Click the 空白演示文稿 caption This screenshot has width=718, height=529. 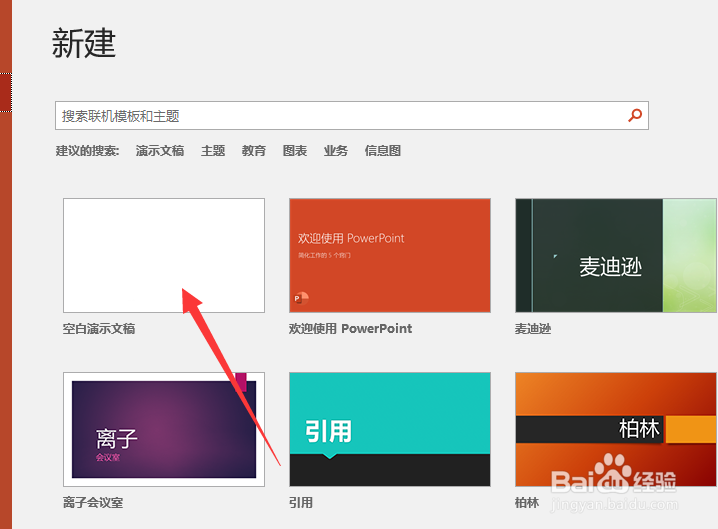[x=99, y=329]
